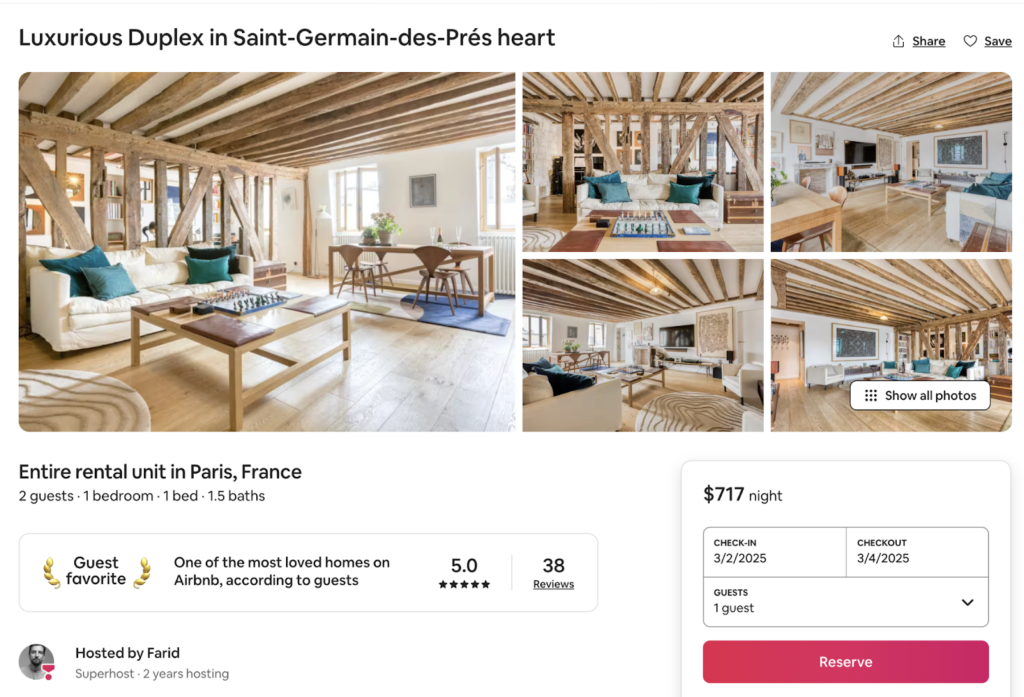This screenshot has width=1024, height=697.
Task: Open the Check-in date field
Action: click(x=773, y=551)
